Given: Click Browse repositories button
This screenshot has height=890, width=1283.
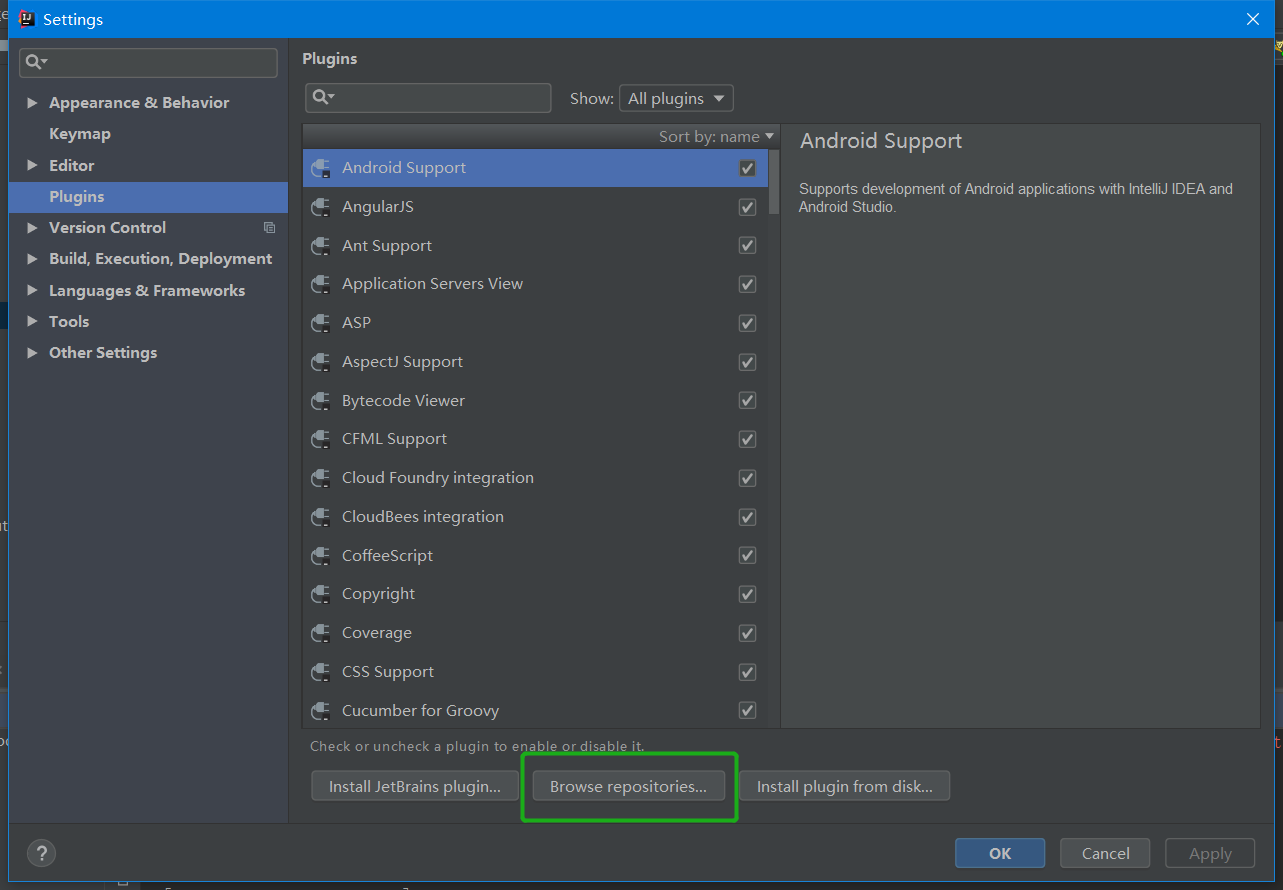Looking at the screenshot, I should tap(628, 786).
